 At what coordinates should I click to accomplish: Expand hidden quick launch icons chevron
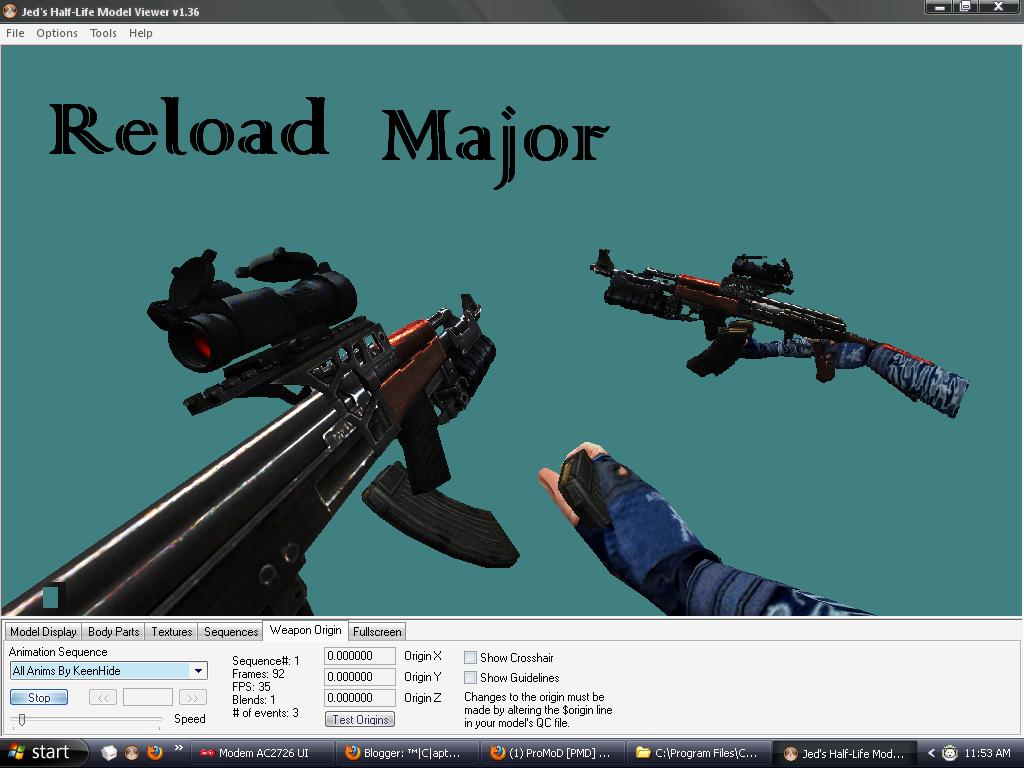[178, 749]
